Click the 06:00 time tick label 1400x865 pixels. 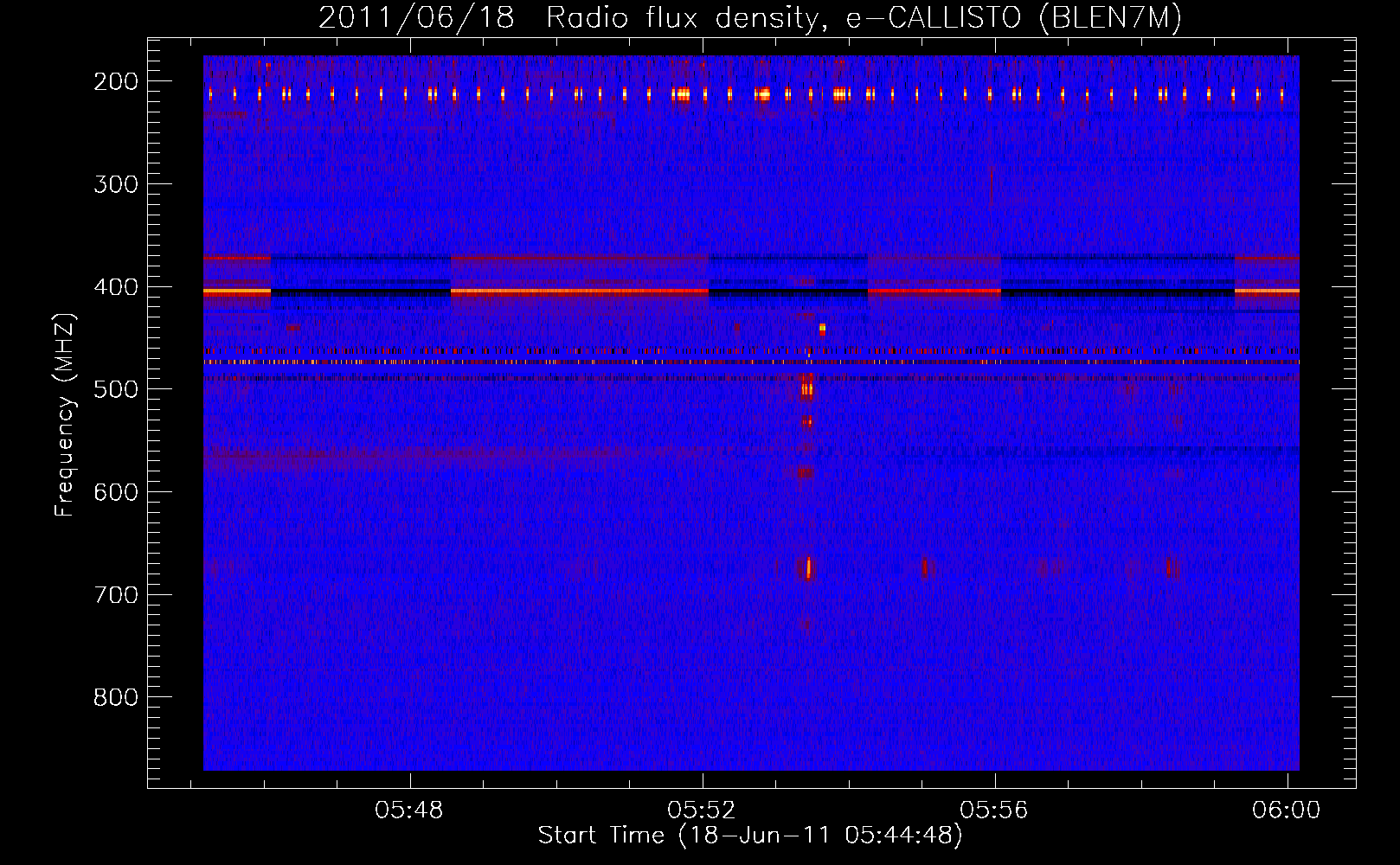(1287, 811)
